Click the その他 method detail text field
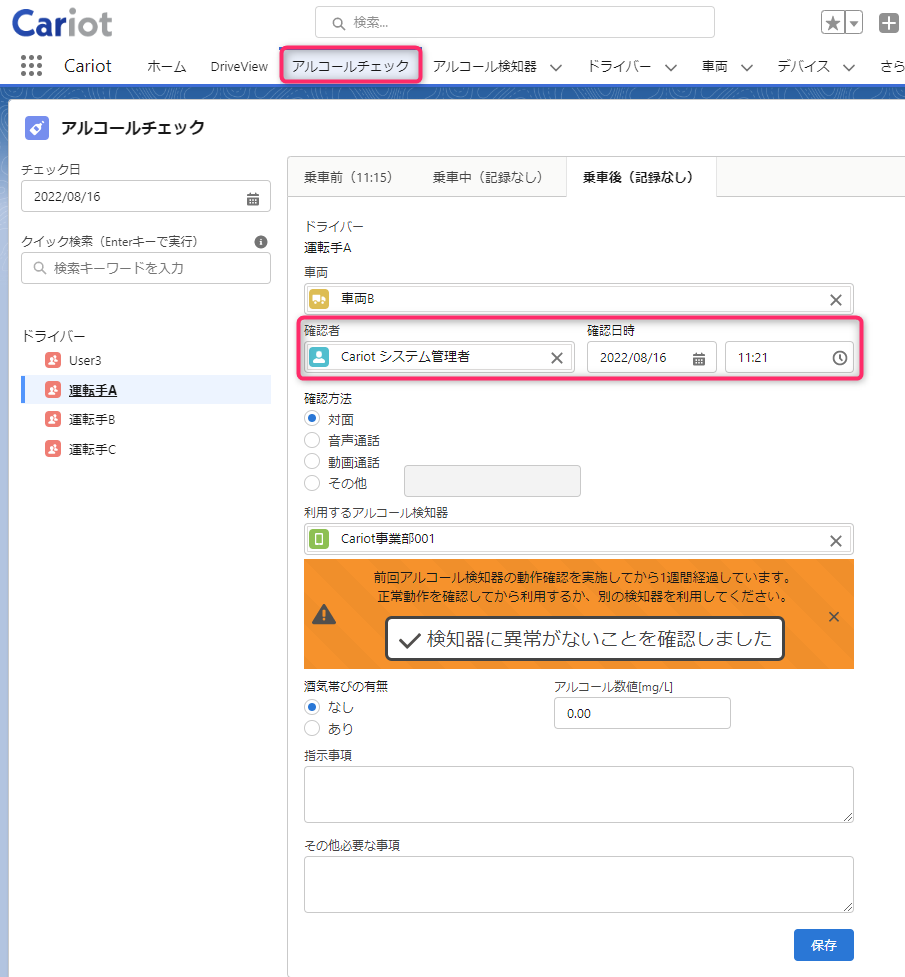Screen dimensions: 905x977 click(492, 481)
